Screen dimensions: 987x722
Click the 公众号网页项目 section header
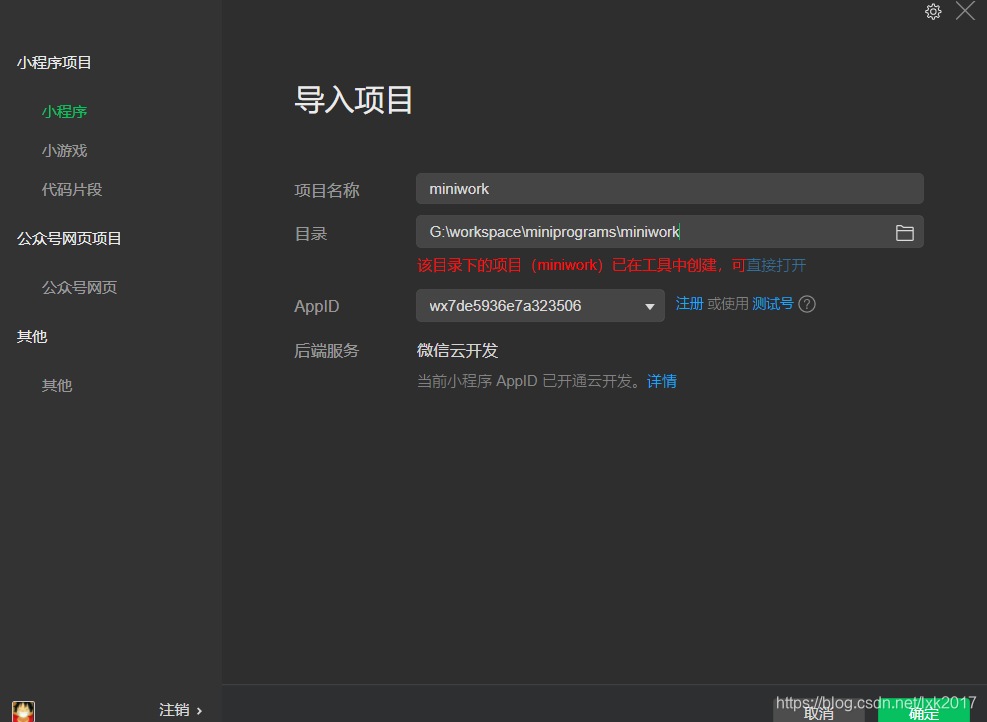69,239
